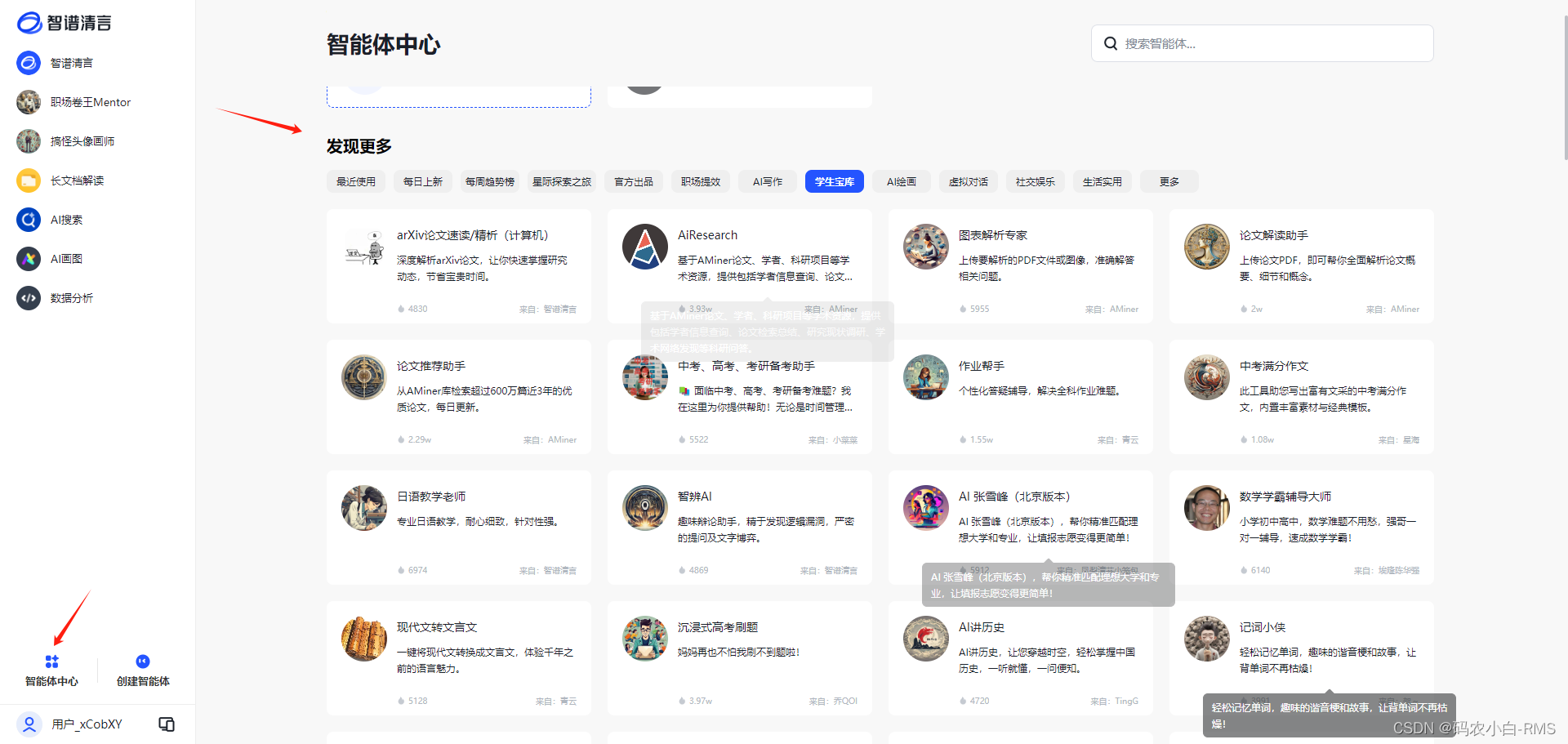Expand the 更多 categories tab

pyautogui.click(x=1169, y=181)
